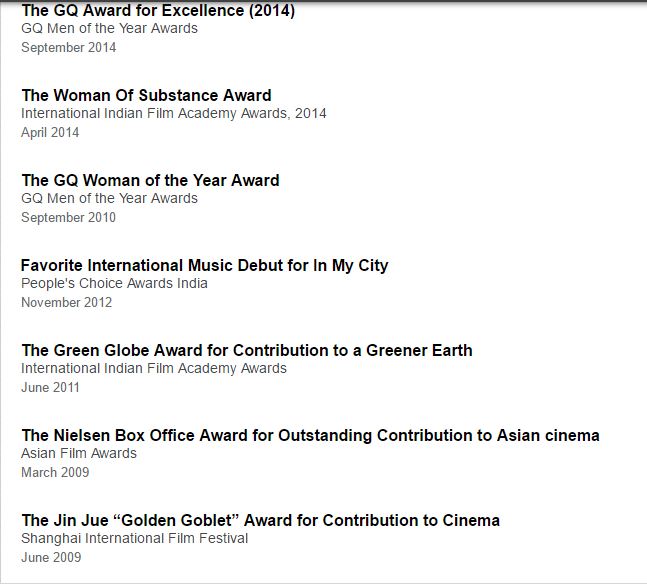
Task: Open The Woman Of Substance Award heading
Action: point(146,96)
